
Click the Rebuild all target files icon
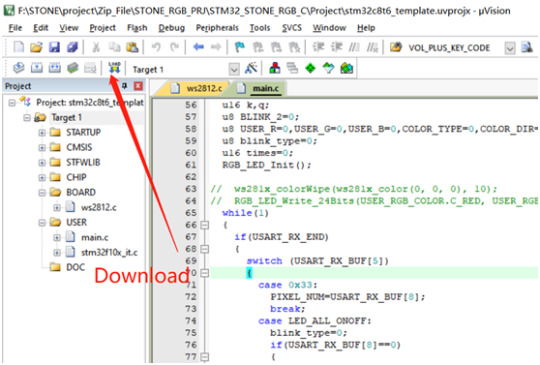[54, 68]
